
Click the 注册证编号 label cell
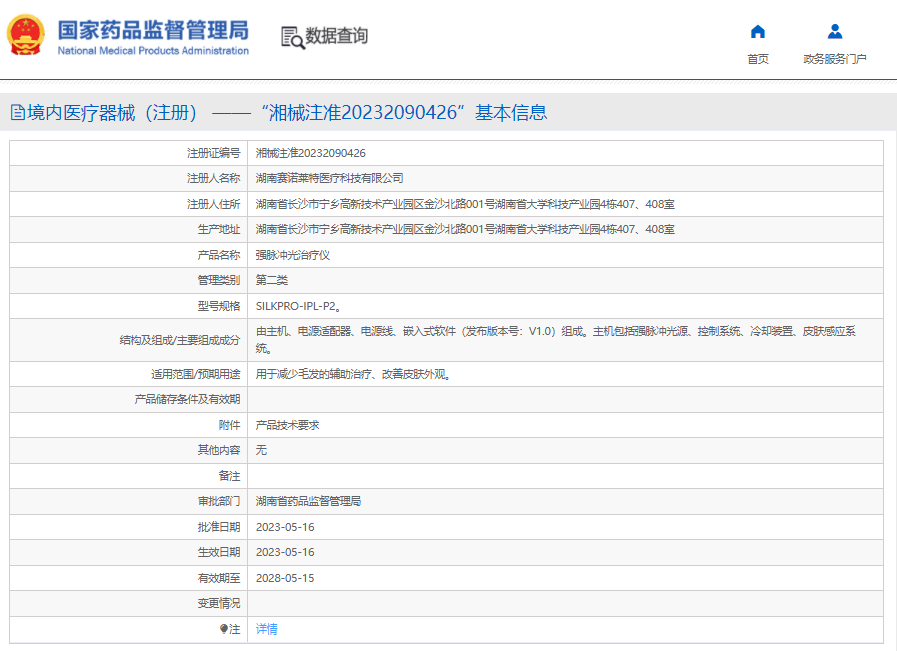128,153
